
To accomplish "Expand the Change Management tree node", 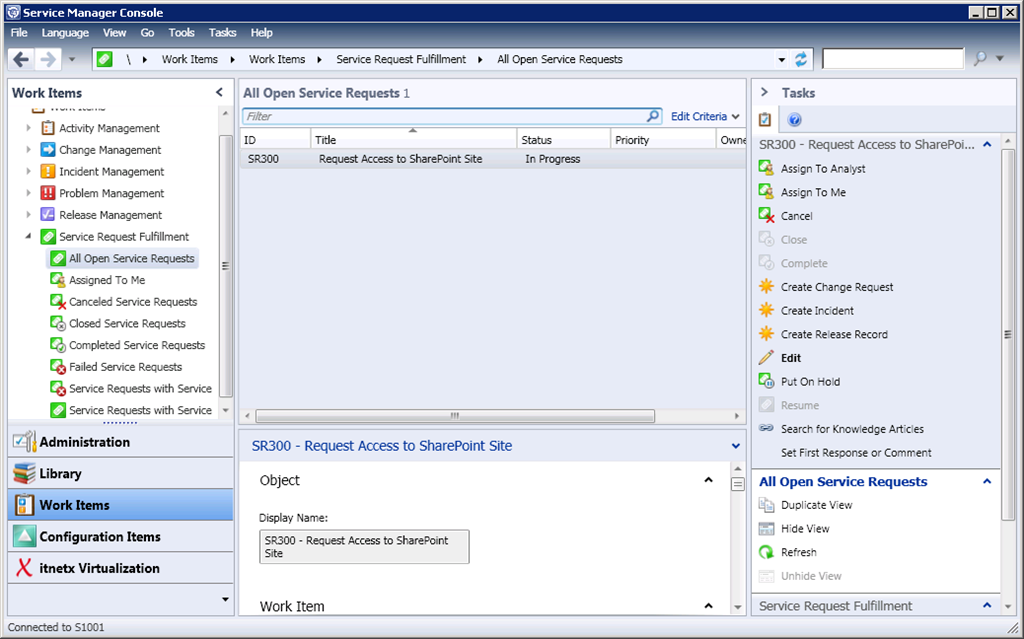I will coord(28,150).
